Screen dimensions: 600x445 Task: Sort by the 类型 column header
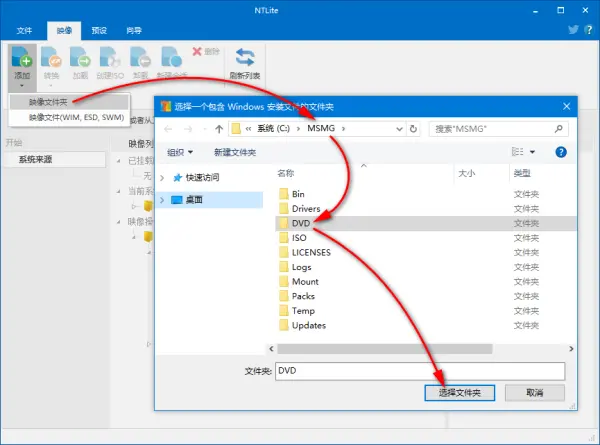coord(522,173)
